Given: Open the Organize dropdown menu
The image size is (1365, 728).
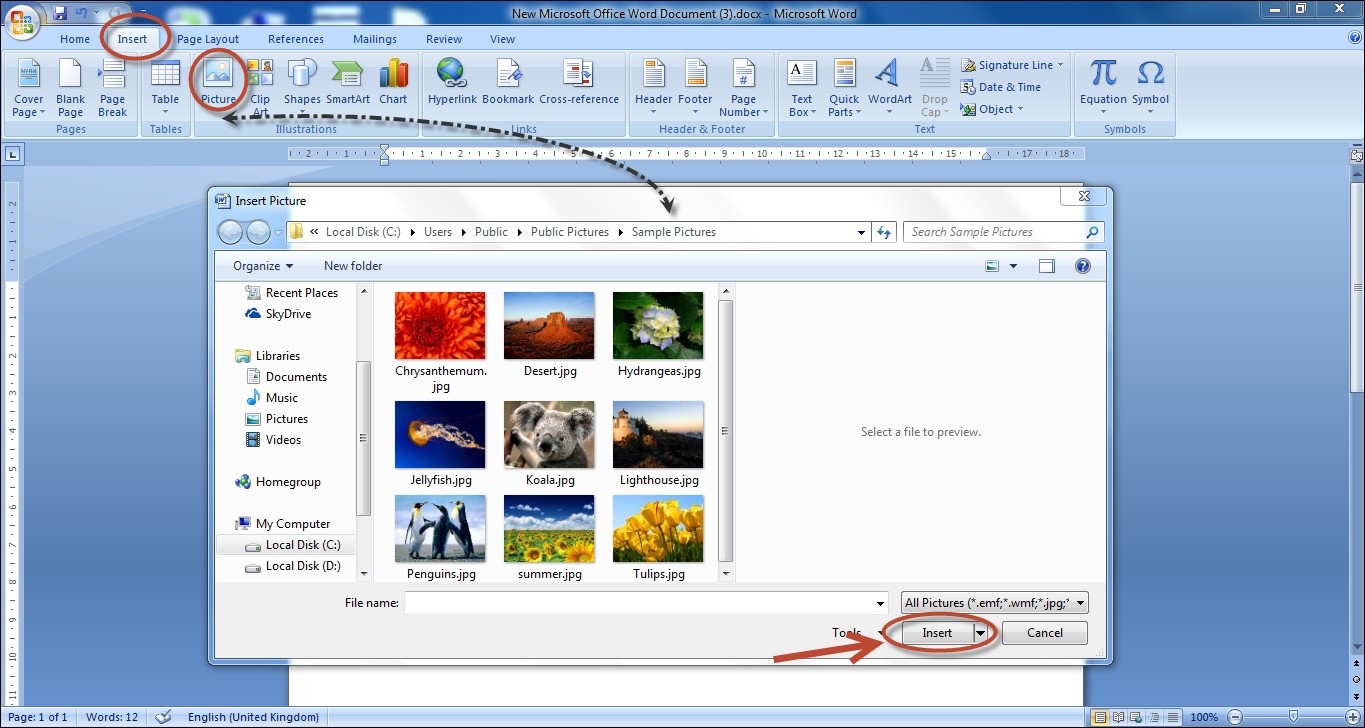Looking at the screenshot, I should [x=263, y=266].
